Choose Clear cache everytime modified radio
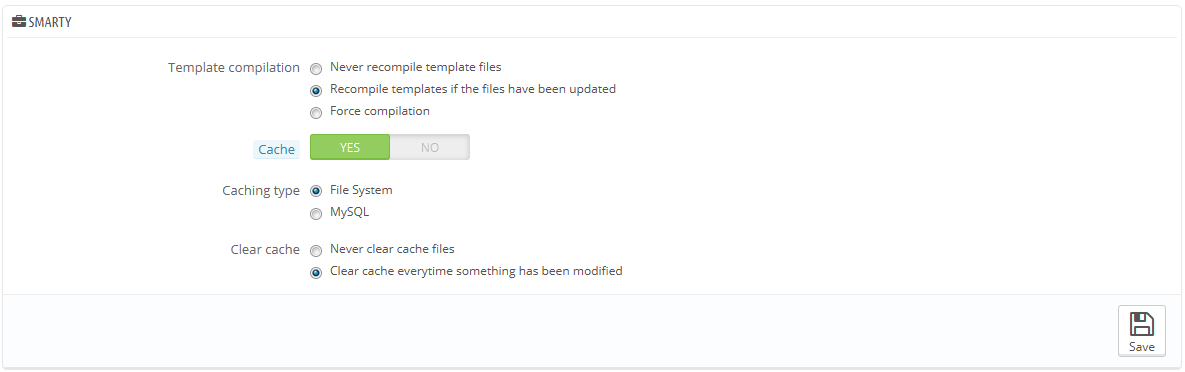Screen dimensions: 1185x372 tap(316, 273)
